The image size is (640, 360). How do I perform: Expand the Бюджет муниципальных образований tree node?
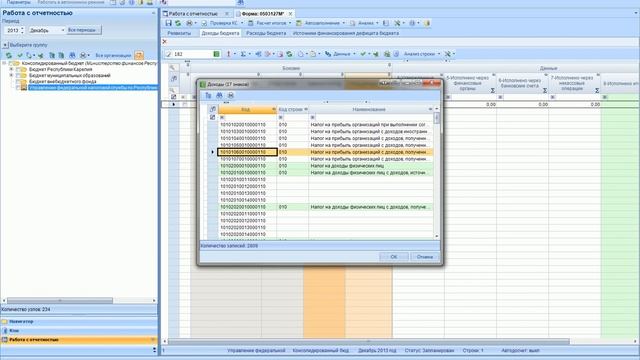click(11, 76)
